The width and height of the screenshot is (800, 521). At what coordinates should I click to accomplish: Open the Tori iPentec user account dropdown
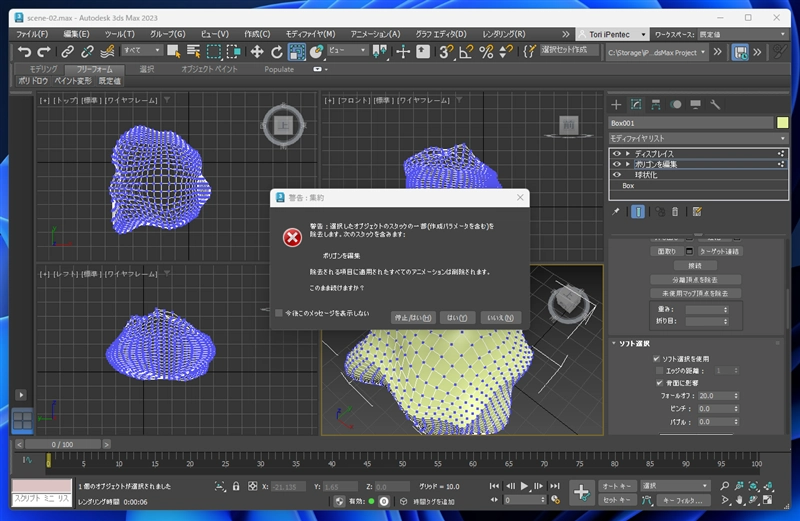(x=612, y=34)
